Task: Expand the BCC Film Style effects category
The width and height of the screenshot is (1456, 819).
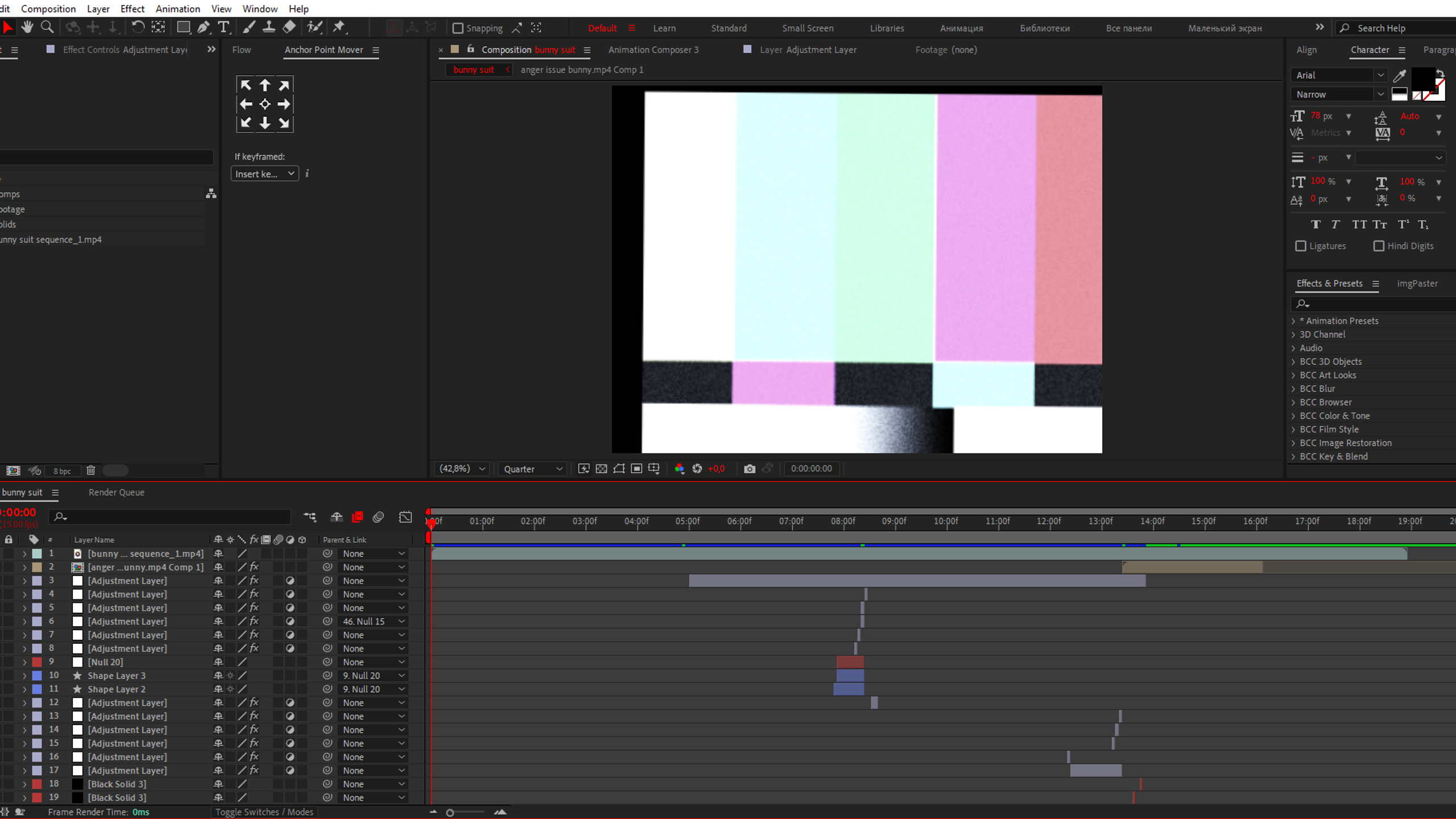Action: tap(1293, 429)
